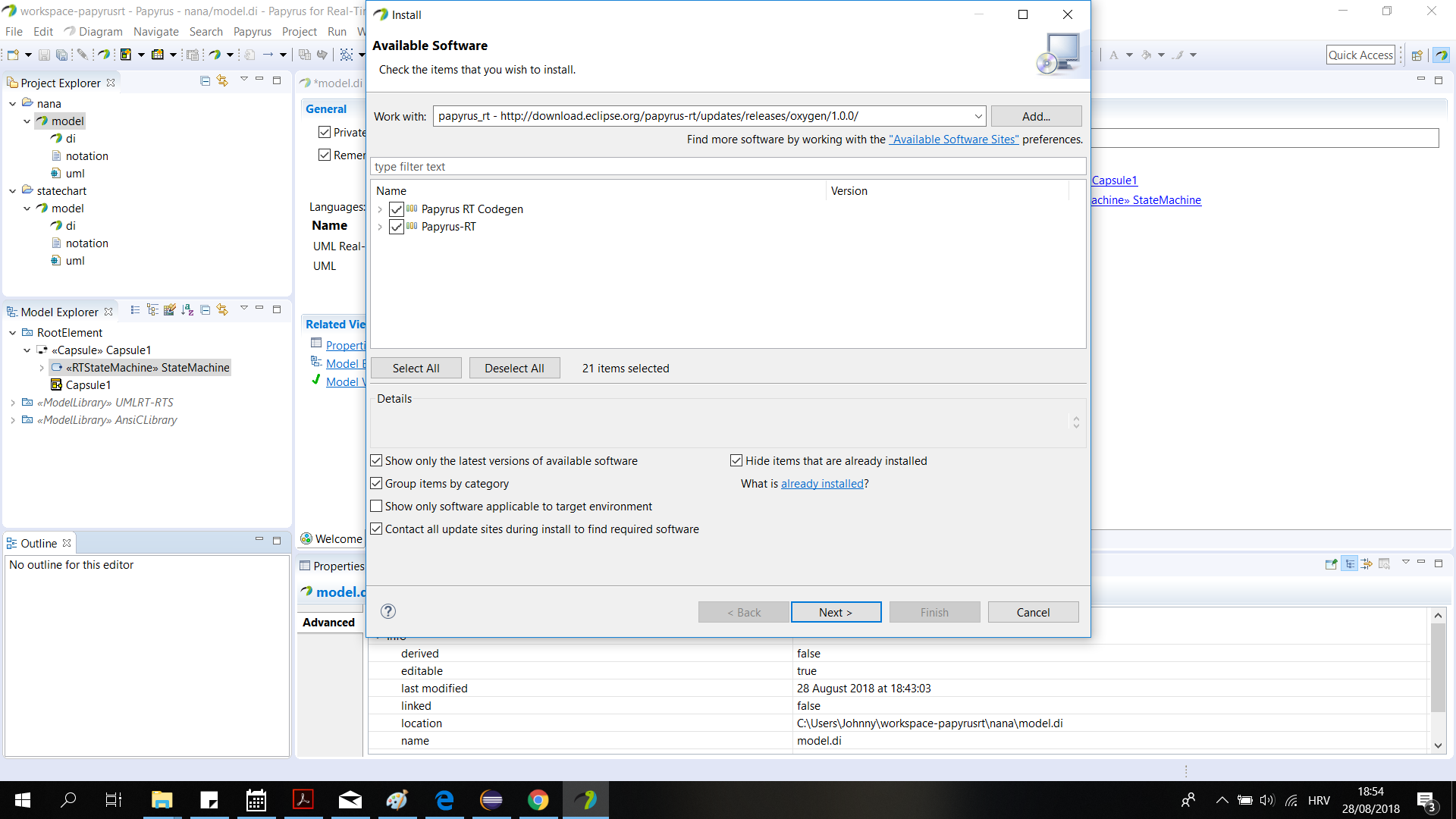Open the File menu
Viewport: 1456px width, 819px height.
tap(14, 31)
